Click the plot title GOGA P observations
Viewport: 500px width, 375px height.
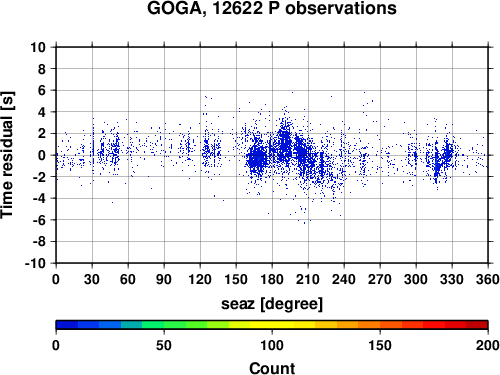click(272, 8)
